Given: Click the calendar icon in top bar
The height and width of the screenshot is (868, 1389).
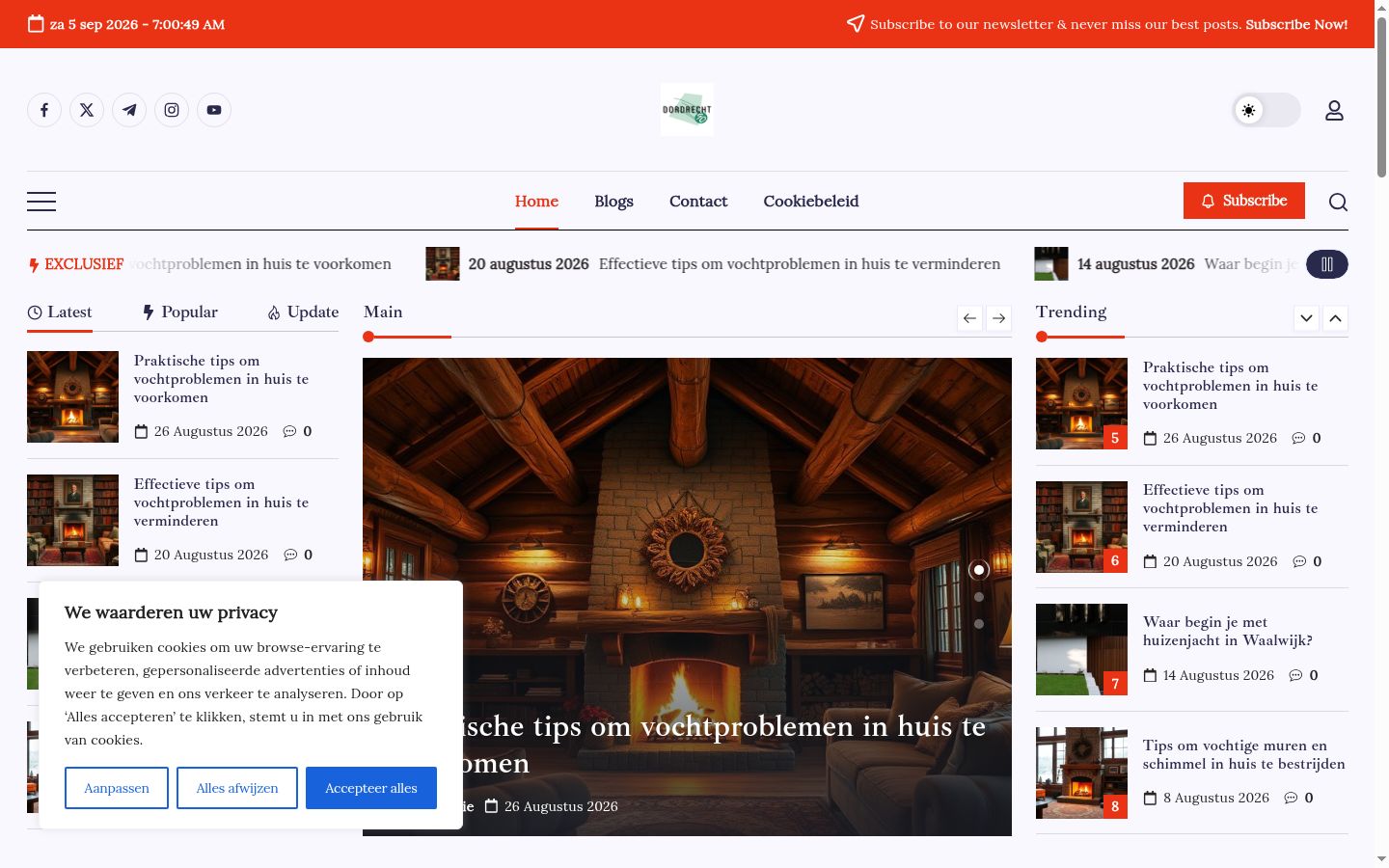Looking at the screenshot, I should point(36,24).
